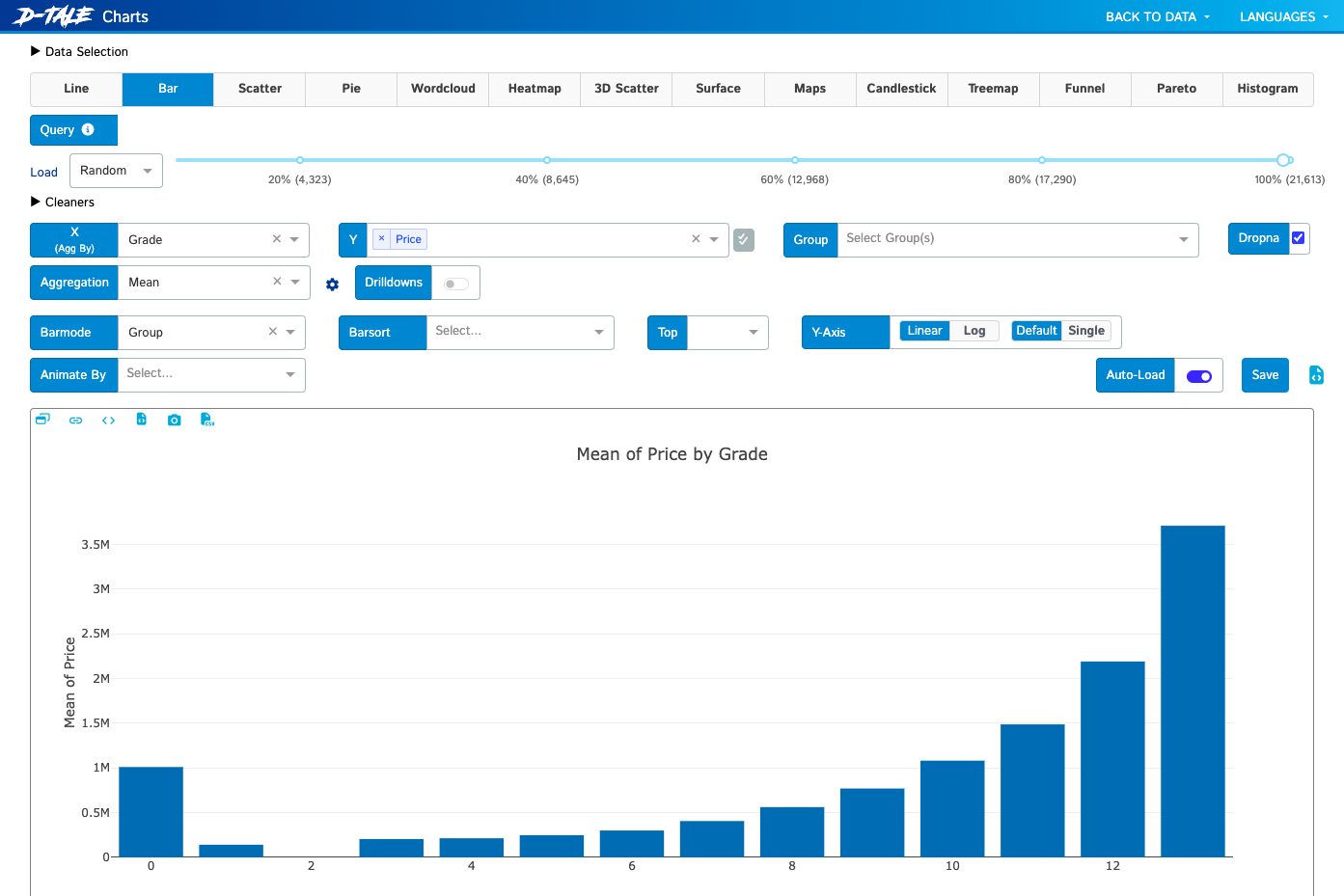Click the Query info icon

[x=88, y=129]
